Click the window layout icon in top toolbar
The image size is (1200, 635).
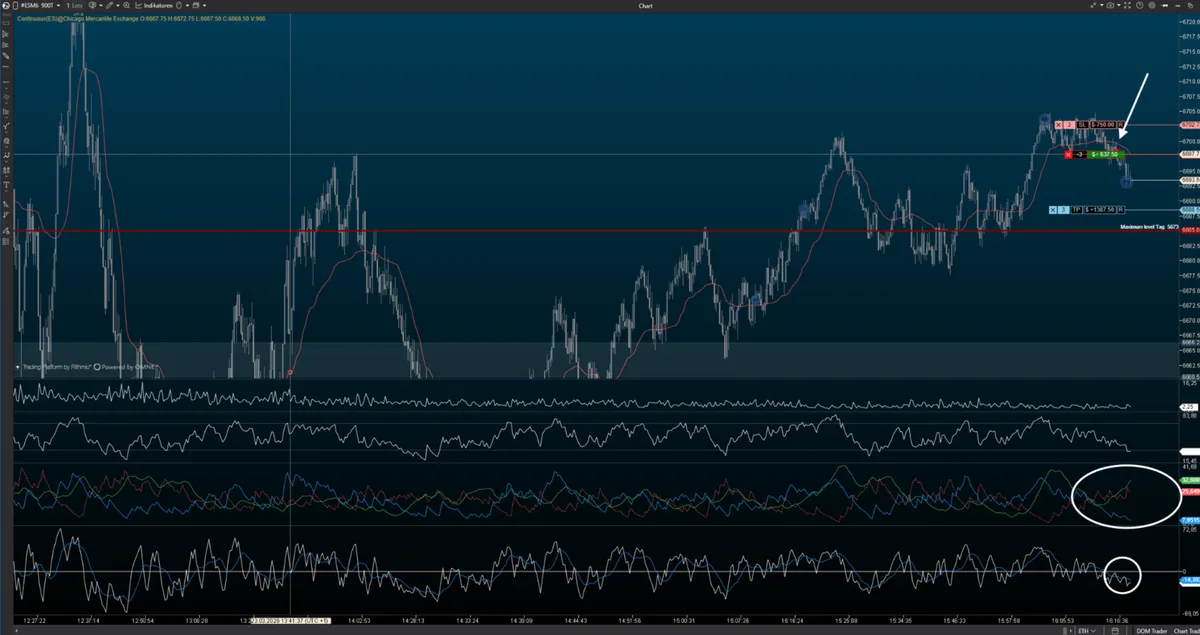coord(196,6)
